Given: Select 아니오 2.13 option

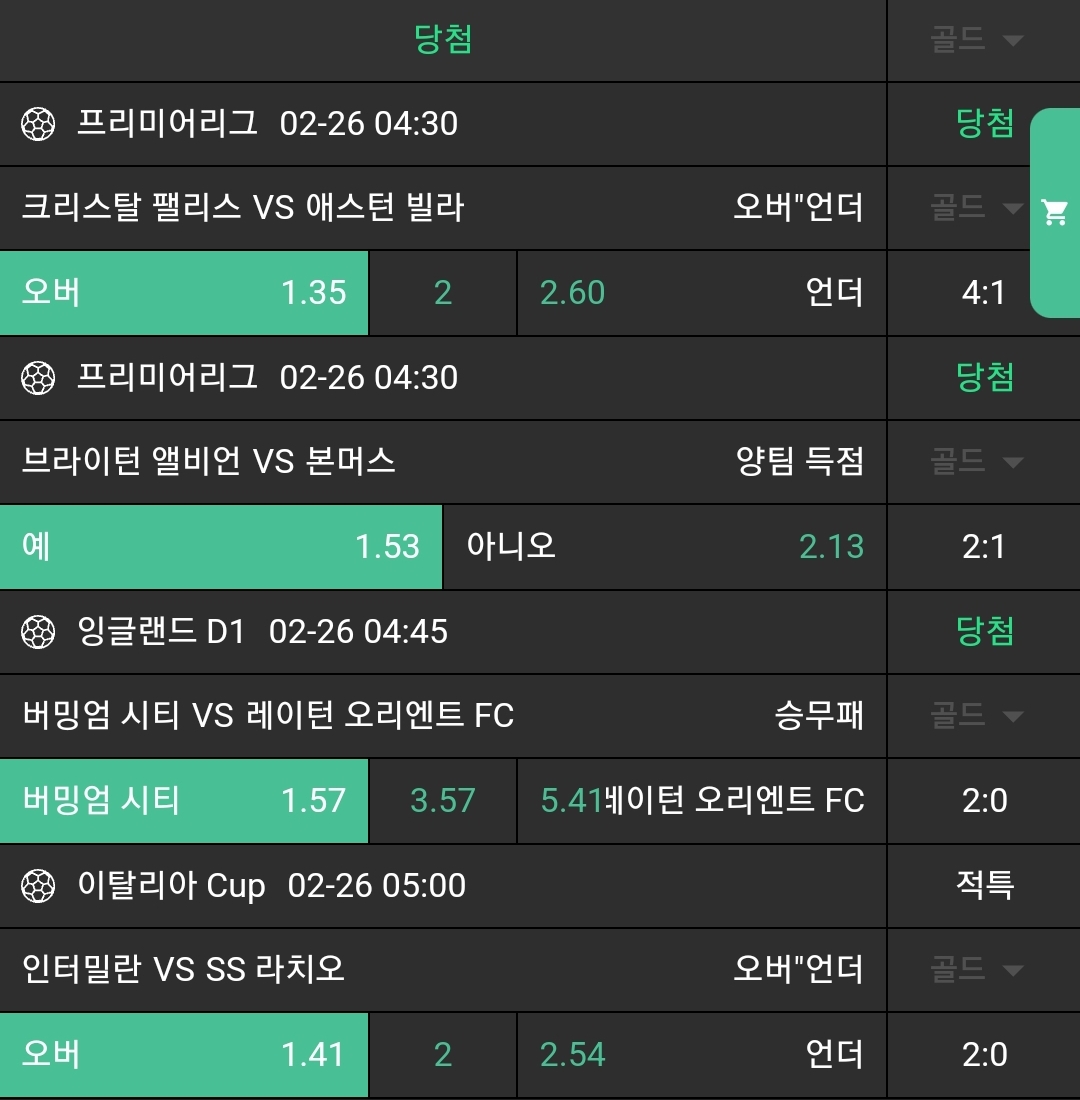Looking at the screenshot, I should (x=664, y=547).
